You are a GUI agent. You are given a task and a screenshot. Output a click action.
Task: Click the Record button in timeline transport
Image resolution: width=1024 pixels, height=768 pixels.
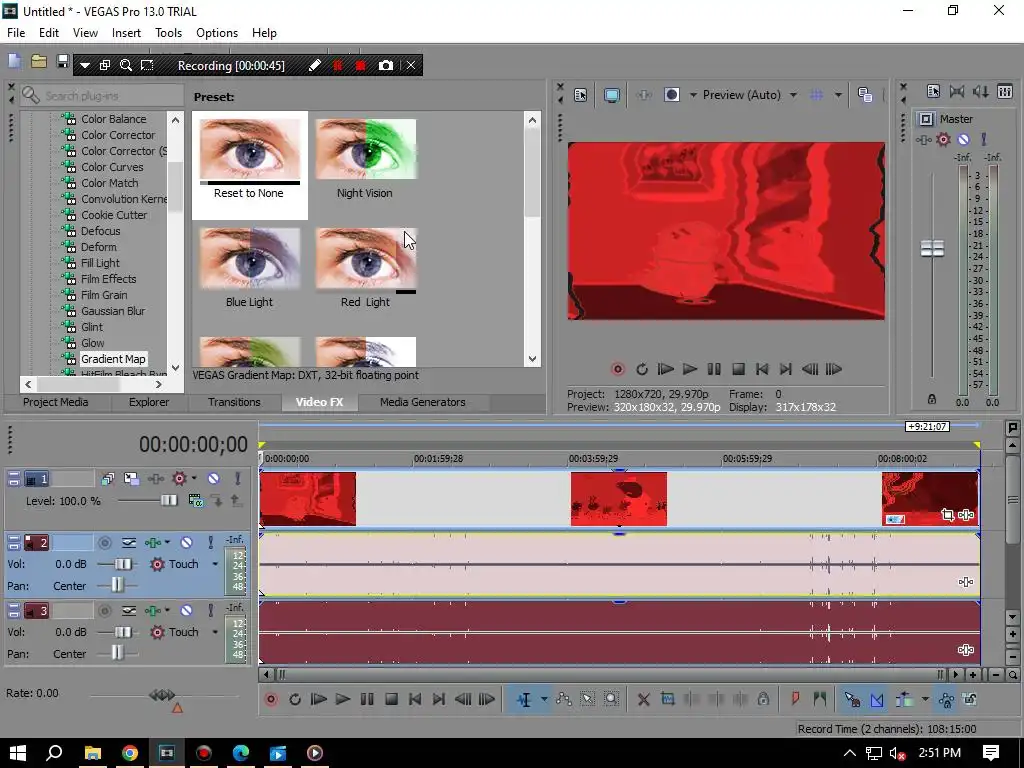[271, 699]
